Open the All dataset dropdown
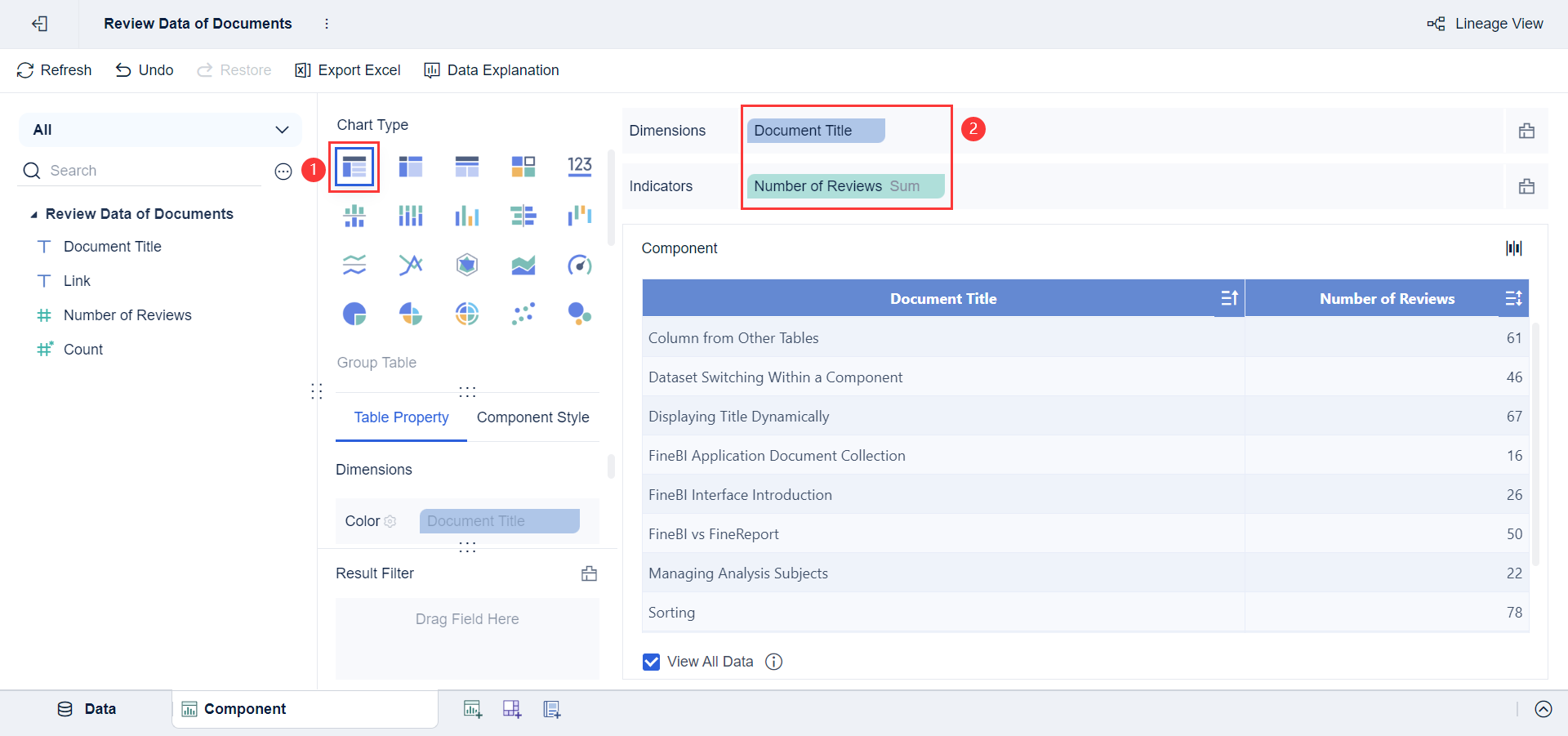This screenshot has width=1568, height=736. tap(160, 130)
